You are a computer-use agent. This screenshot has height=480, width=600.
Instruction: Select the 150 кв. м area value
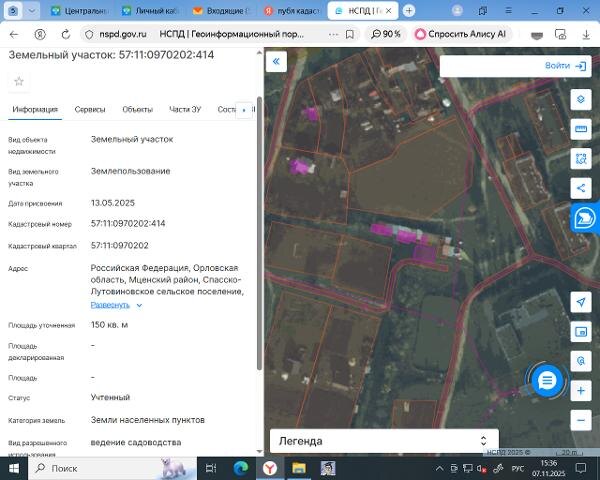[x=109, y=325]
